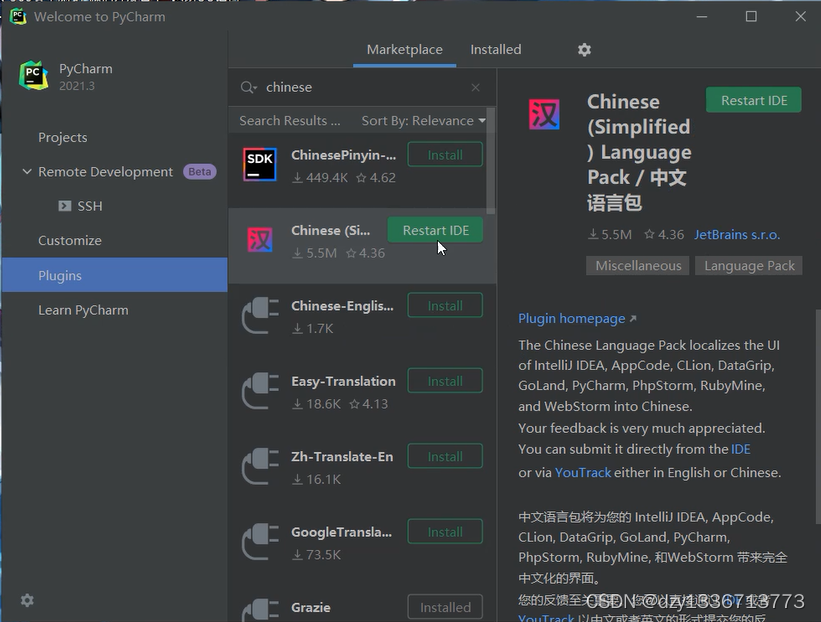The image size is (821, 622).
Task: Select the Grazie plugin name
Action: point(310,607)
